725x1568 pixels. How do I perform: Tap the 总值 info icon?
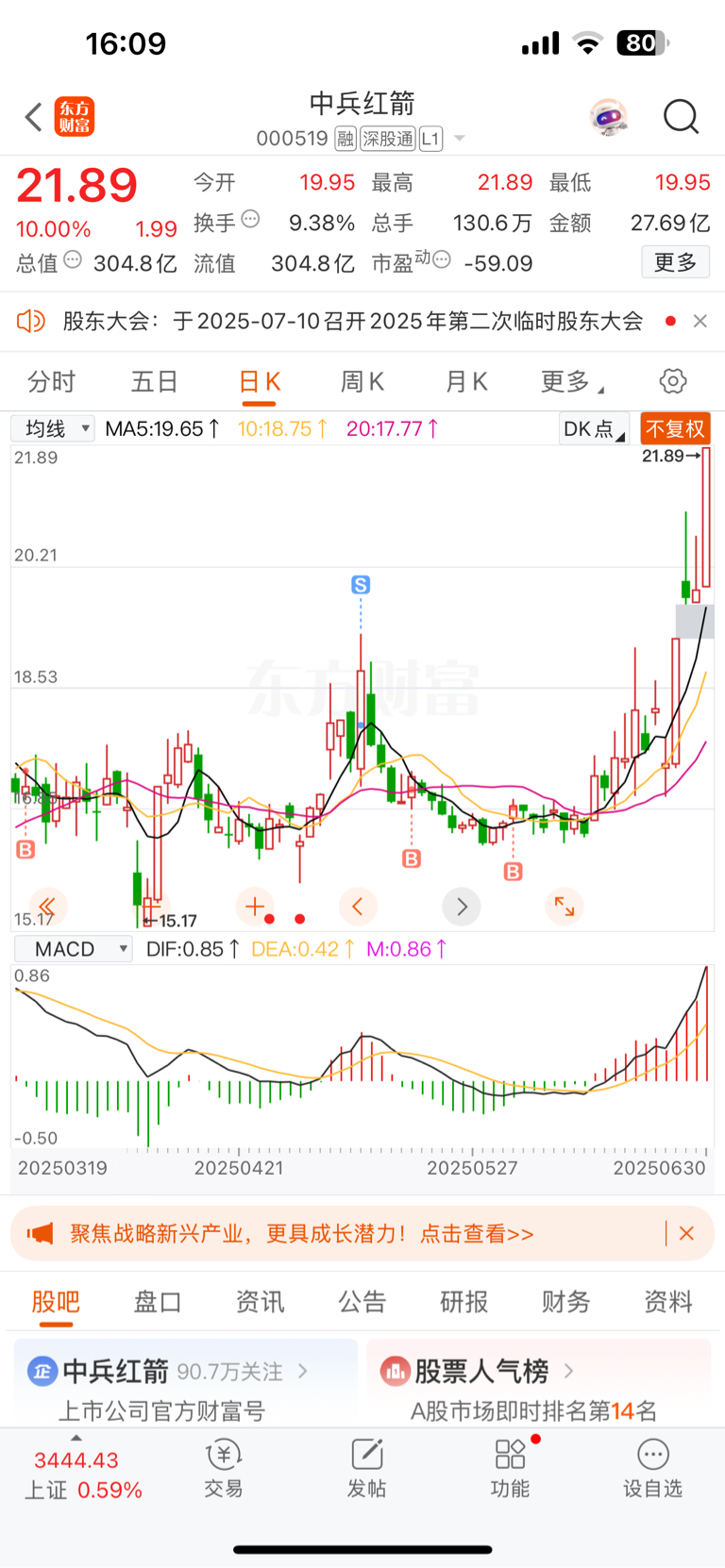coord(73,259)
